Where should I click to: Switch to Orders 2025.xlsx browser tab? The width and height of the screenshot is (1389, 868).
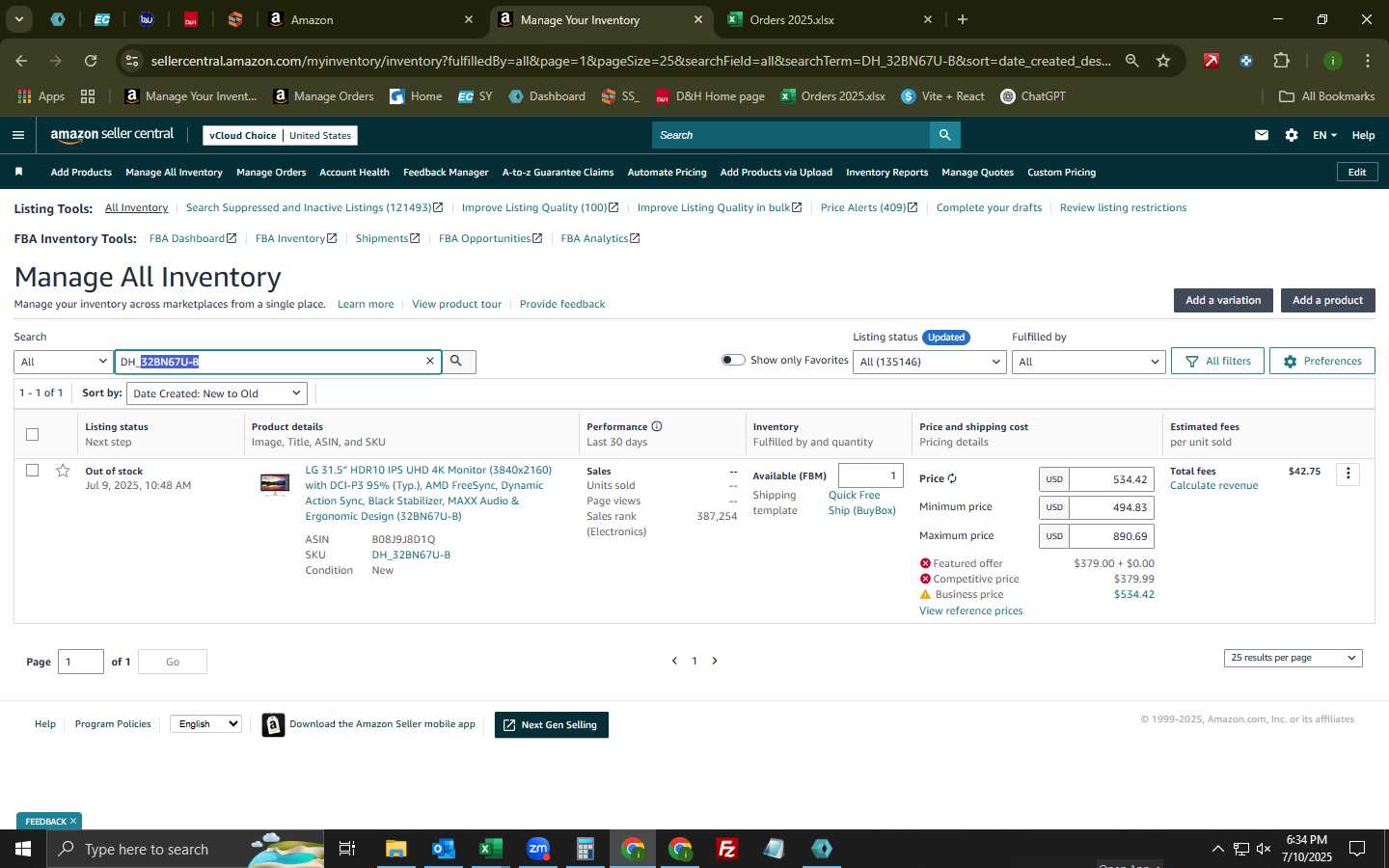pos(830,19)
